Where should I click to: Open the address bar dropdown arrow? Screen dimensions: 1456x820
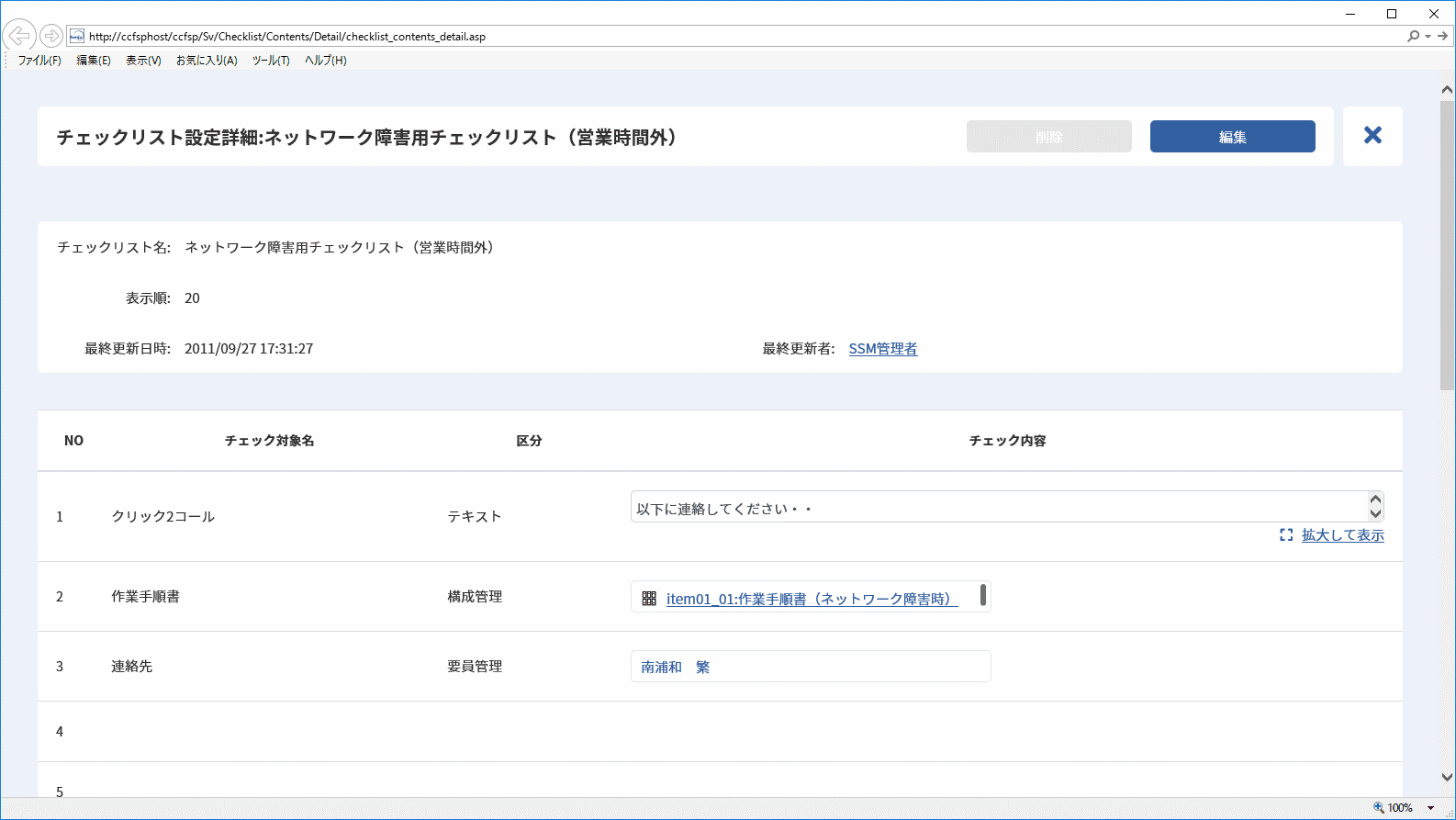click(x=1428, y=37)
